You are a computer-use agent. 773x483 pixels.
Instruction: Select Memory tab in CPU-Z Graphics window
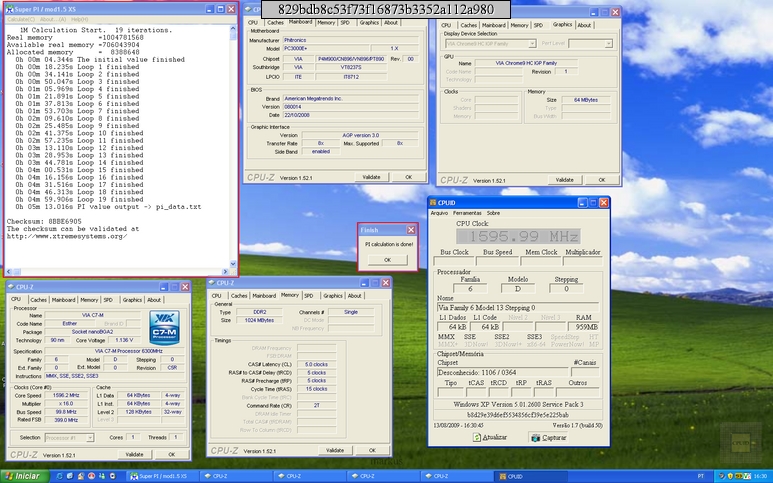(520, 25)
